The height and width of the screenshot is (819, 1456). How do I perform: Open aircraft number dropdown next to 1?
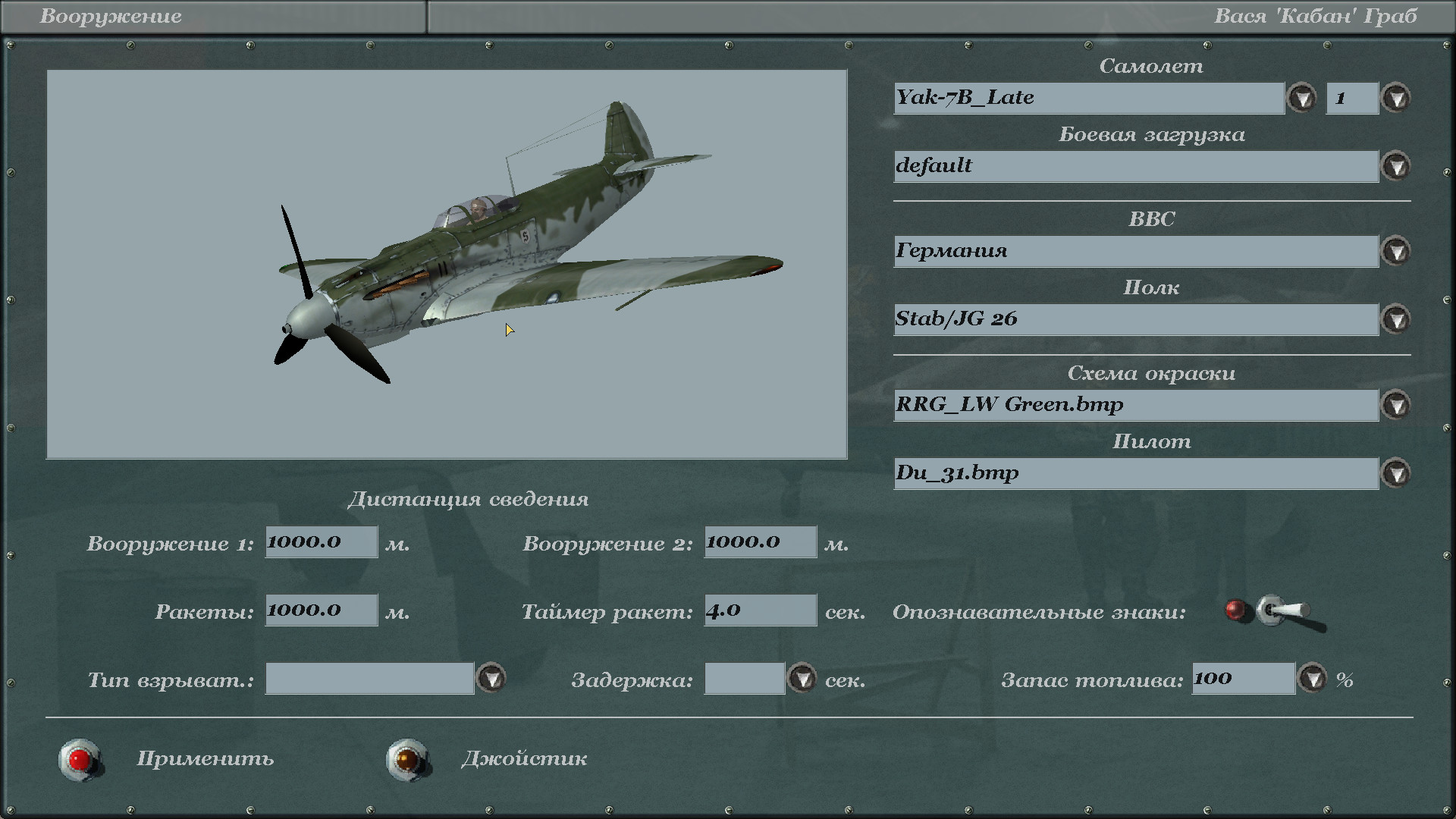point(1396,98)
